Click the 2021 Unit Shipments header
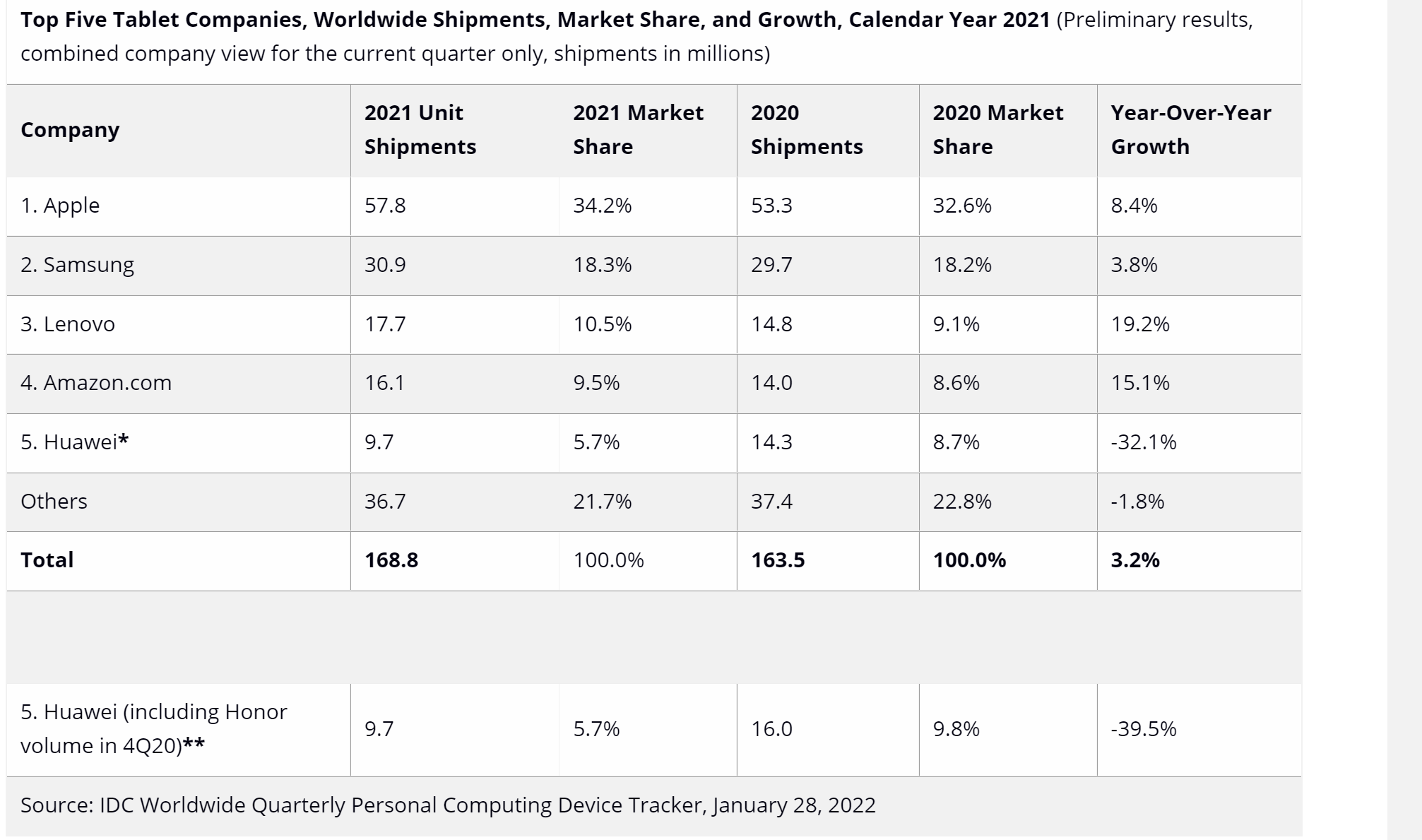 point(420,130)
